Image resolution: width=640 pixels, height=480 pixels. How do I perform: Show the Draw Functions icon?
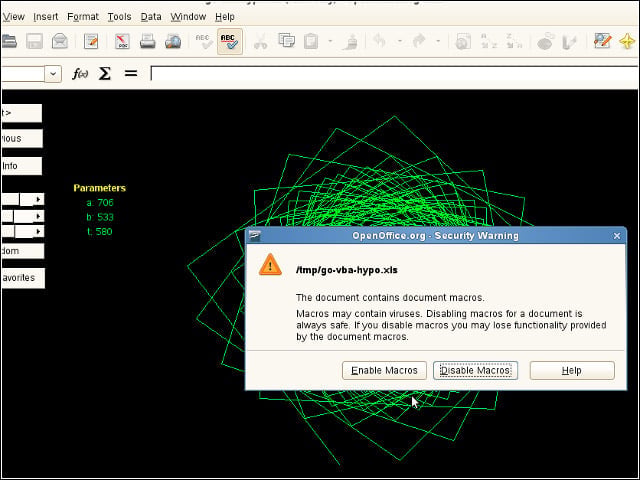pyautogui.click(x=570, y=41)
